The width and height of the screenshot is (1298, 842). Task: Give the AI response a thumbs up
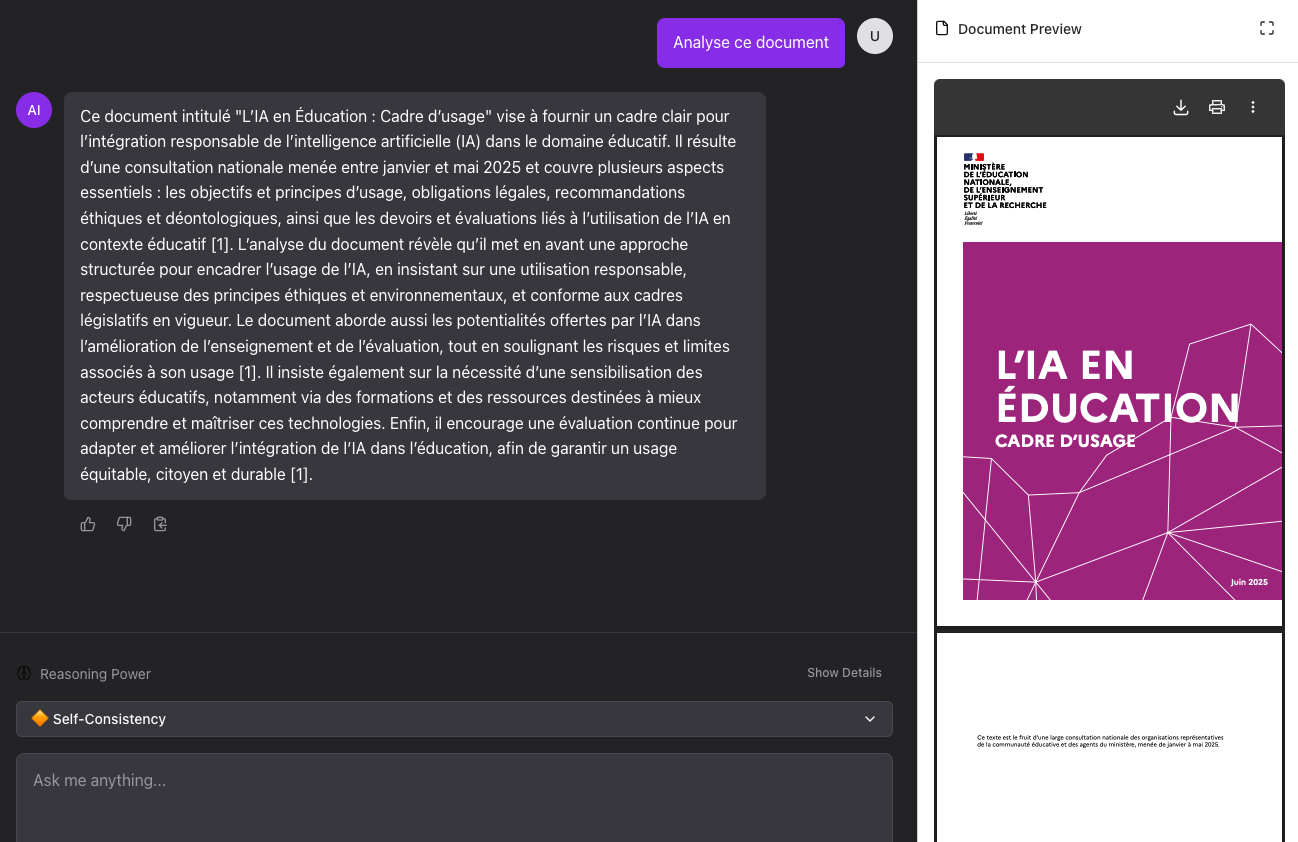88,524
